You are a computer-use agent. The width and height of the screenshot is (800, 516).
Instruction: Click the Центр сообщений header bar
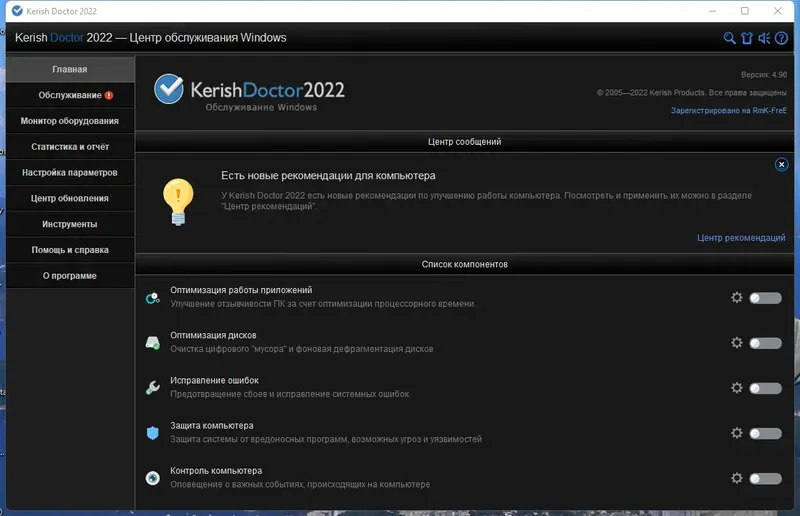pos(464,142)
